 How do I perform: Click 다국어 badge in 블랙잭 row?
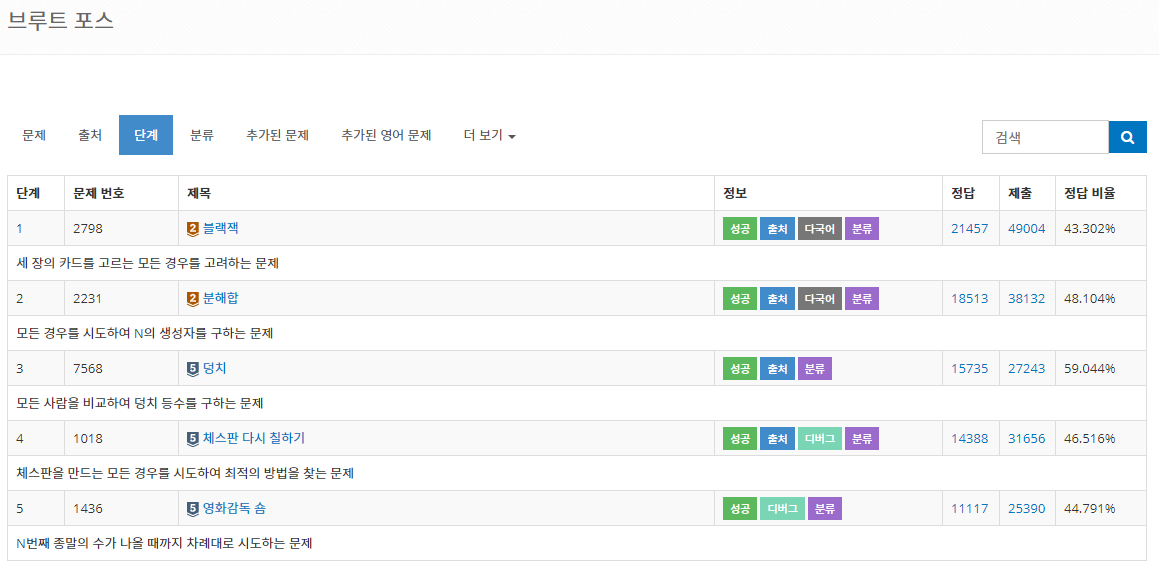point(820,229)
